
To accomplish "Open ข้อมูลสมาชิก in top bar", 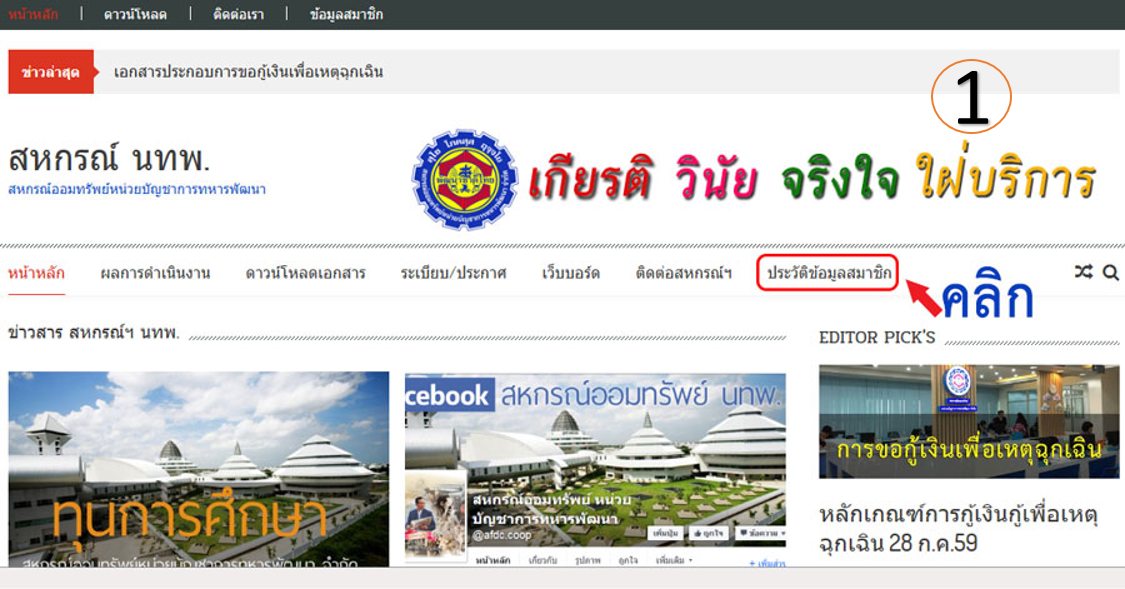I will coord(347,14).
